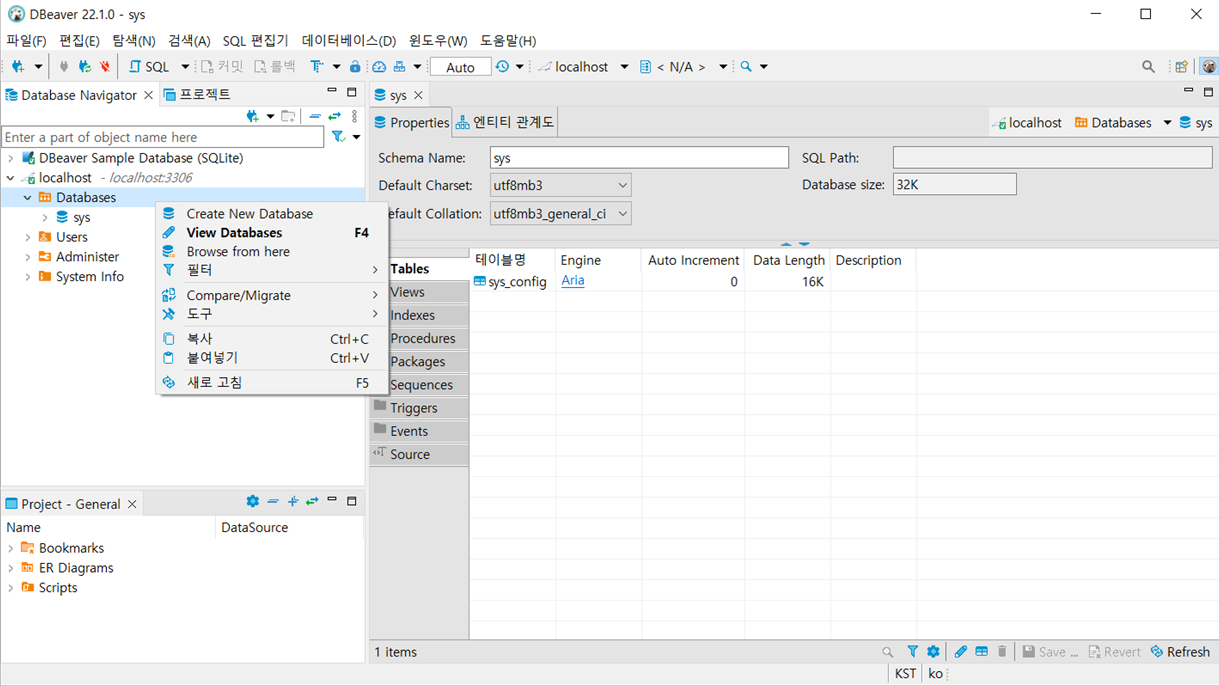Switch to the 프로젝트 tab

[197, 95]
